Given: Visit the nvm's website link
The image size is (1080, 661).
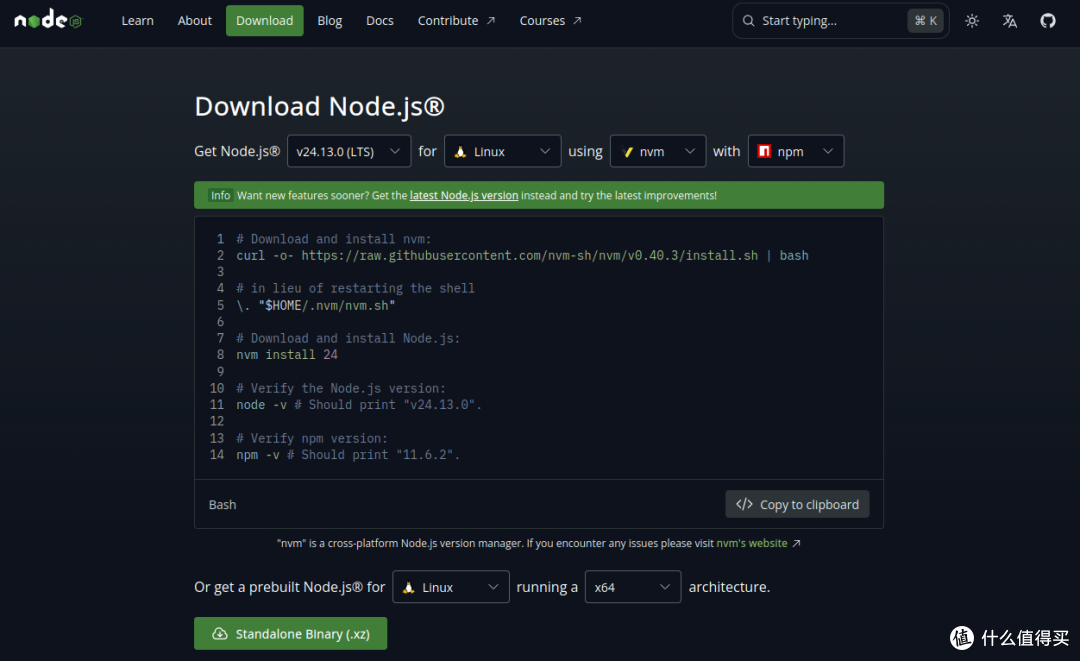Looking at the screenshot, I should pos(751,543).
